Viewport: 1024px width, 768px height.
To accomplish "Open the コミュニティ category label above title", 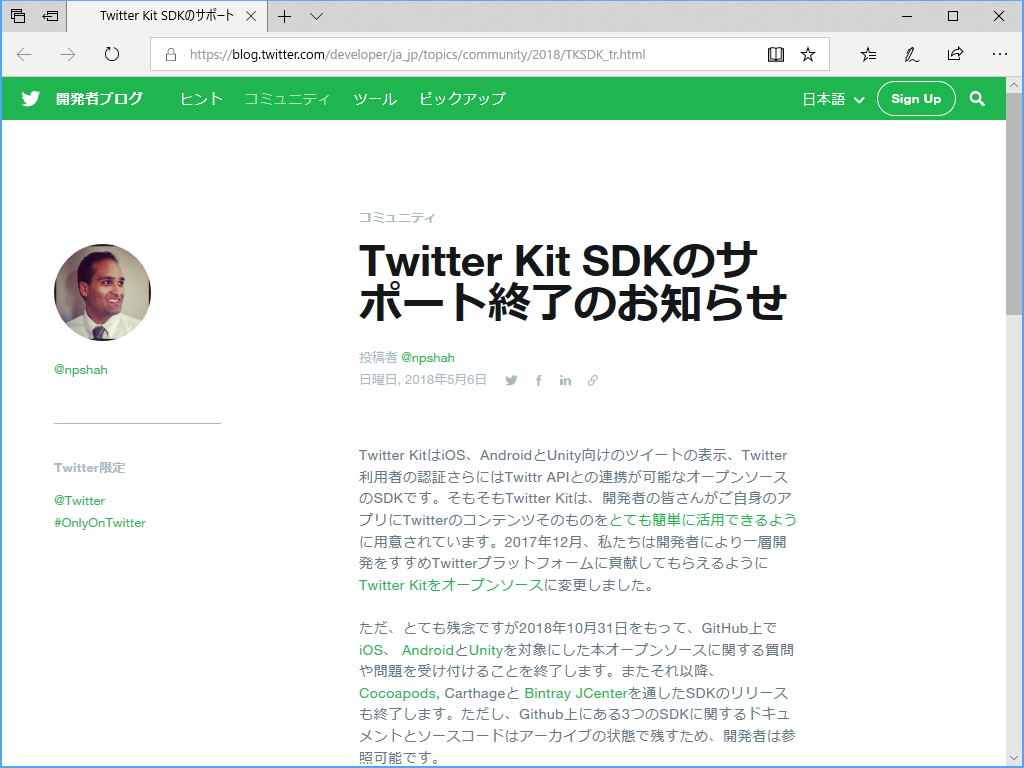I will (397, 217).
